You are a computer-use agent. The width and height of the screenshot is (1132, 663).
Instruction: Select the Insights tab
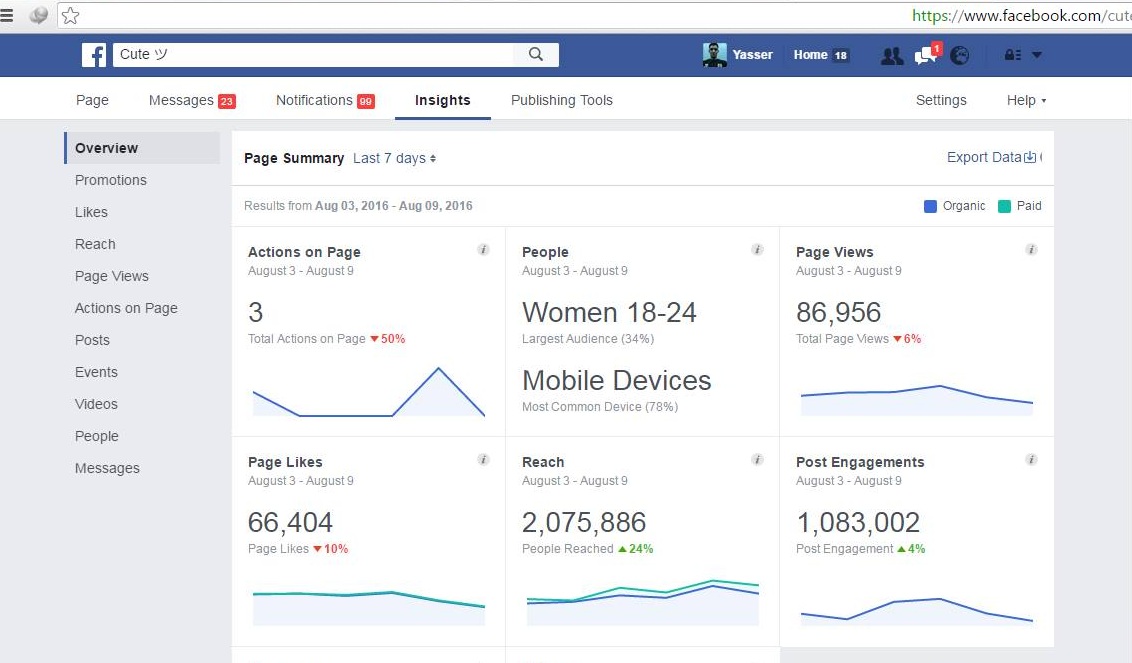(443, 100)
